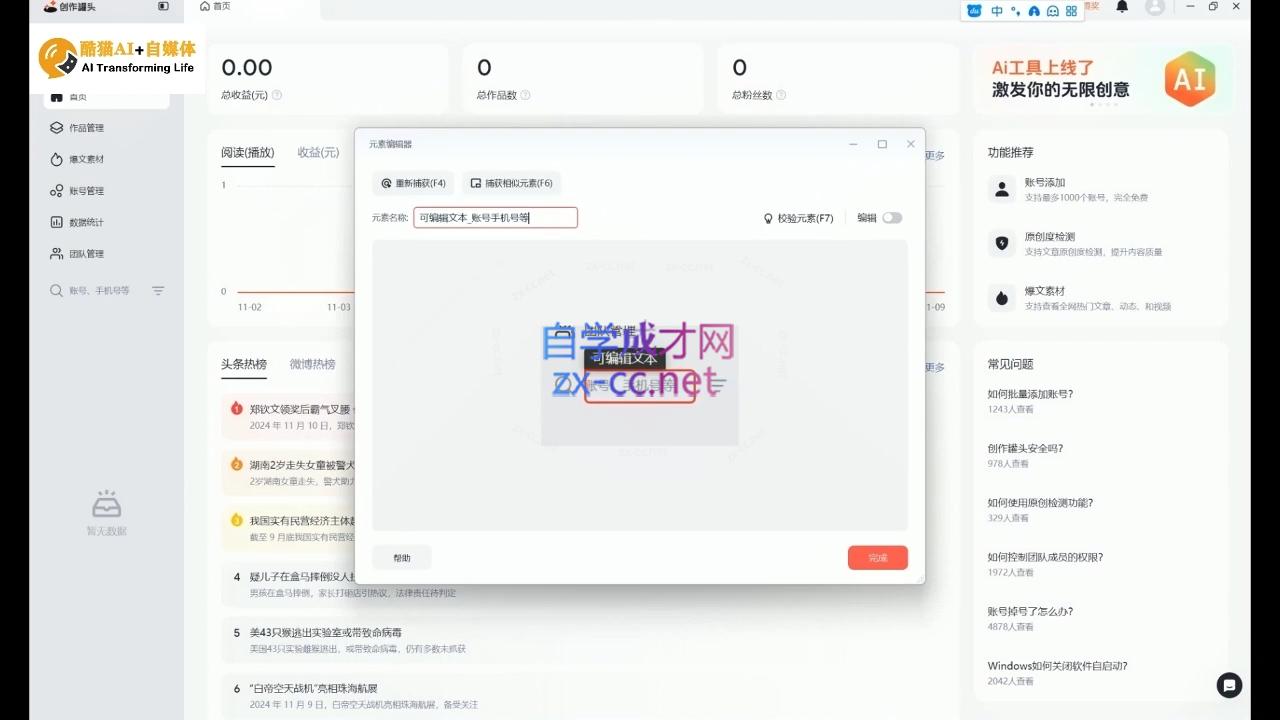Click the 帮助 button in the dialog
Image resolution: width=1280 pixels, height=720 pixels.
pos(402,558)
